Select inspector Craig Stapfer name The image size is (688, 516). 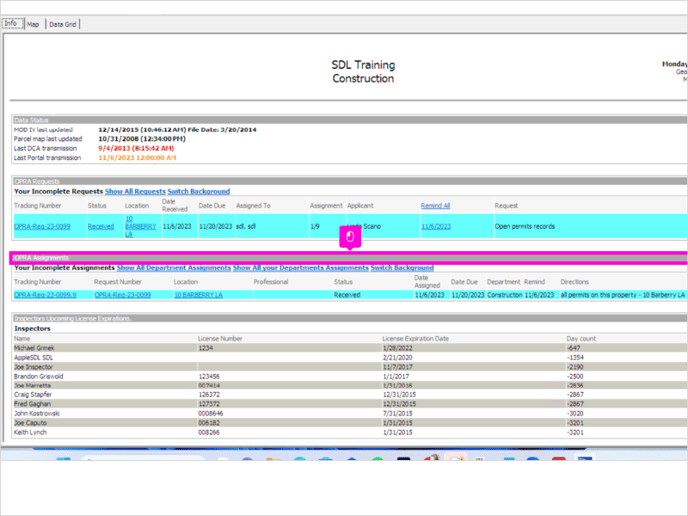coord(33,394)
